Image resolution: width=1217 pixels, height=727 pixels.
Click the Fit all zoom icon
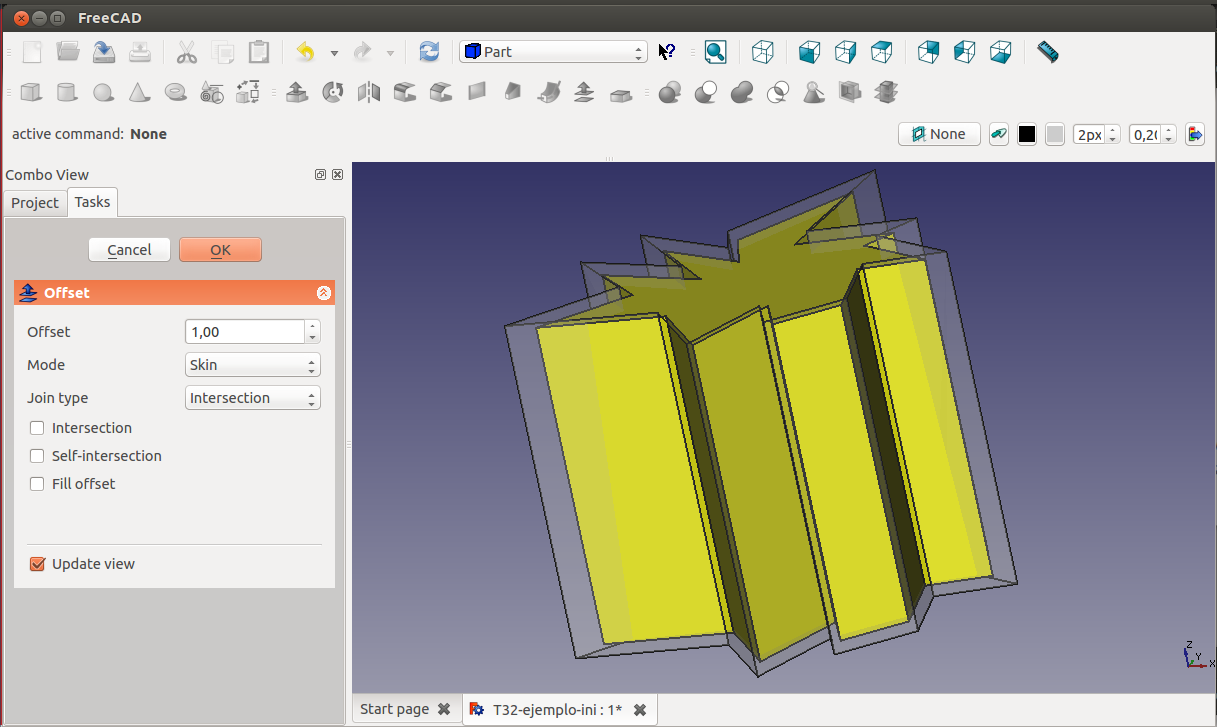click(715, 52)
